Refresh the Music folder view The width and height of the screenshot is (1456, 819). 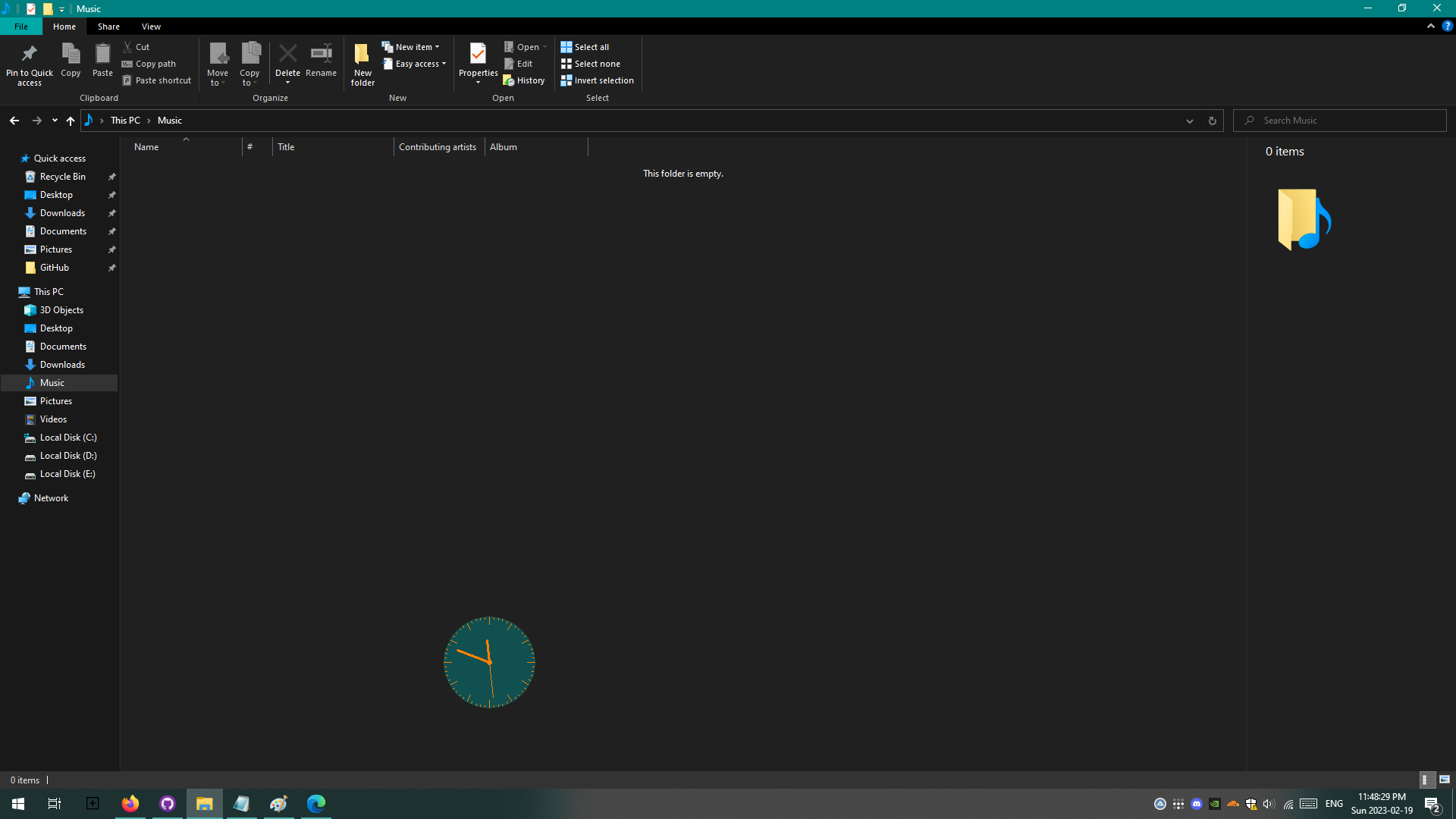point(1212,121)
